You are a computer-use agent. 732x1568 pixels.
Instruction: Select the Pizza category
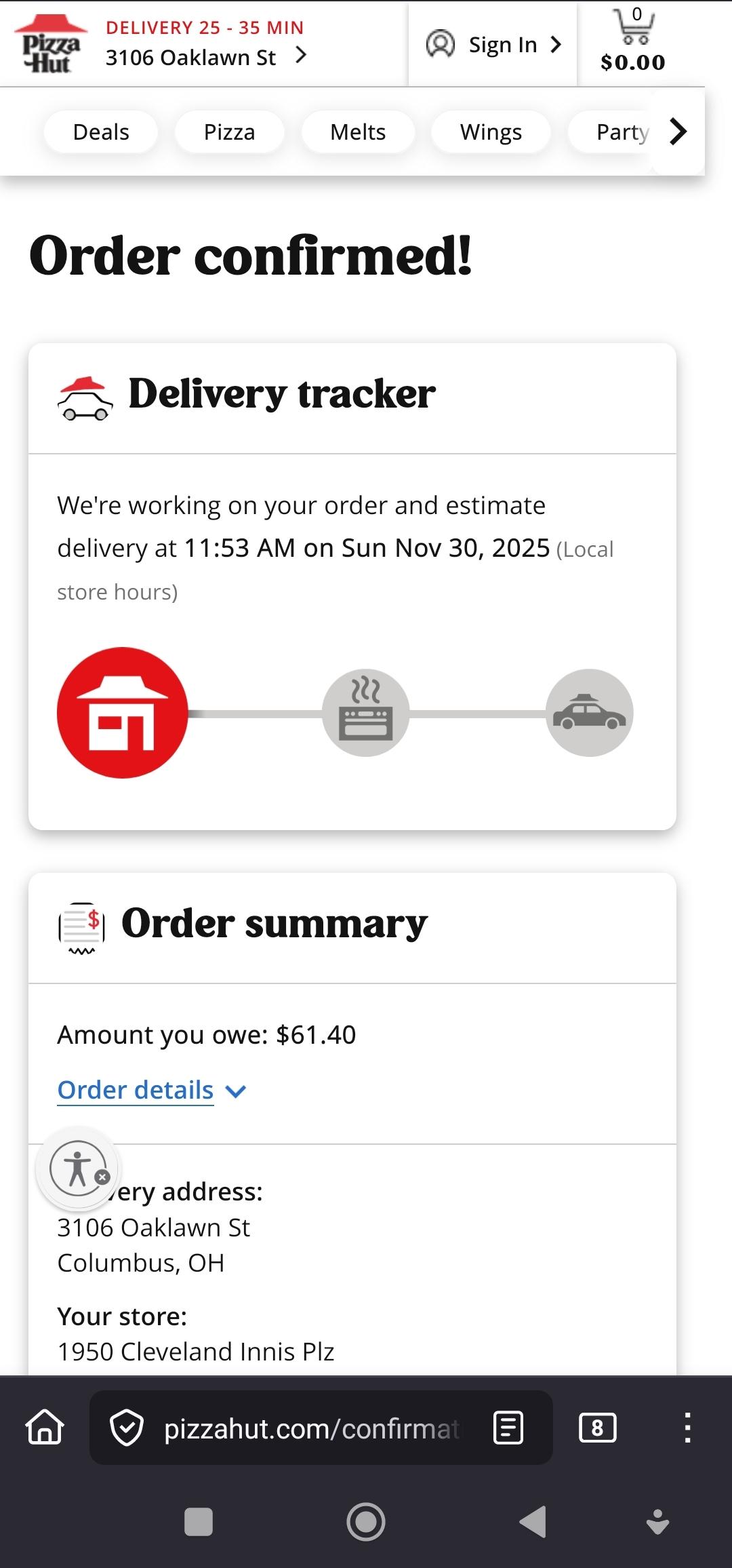coord(230,132)
